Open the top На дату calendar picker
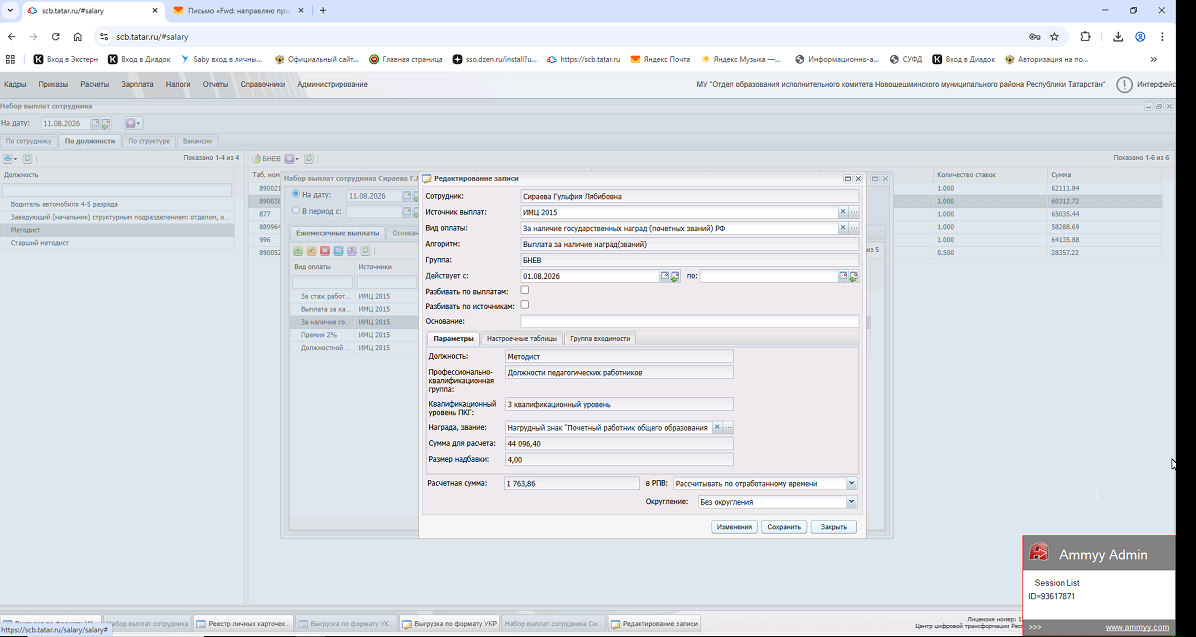This screenshot has width=1196, height=637. tap(96, 123)
